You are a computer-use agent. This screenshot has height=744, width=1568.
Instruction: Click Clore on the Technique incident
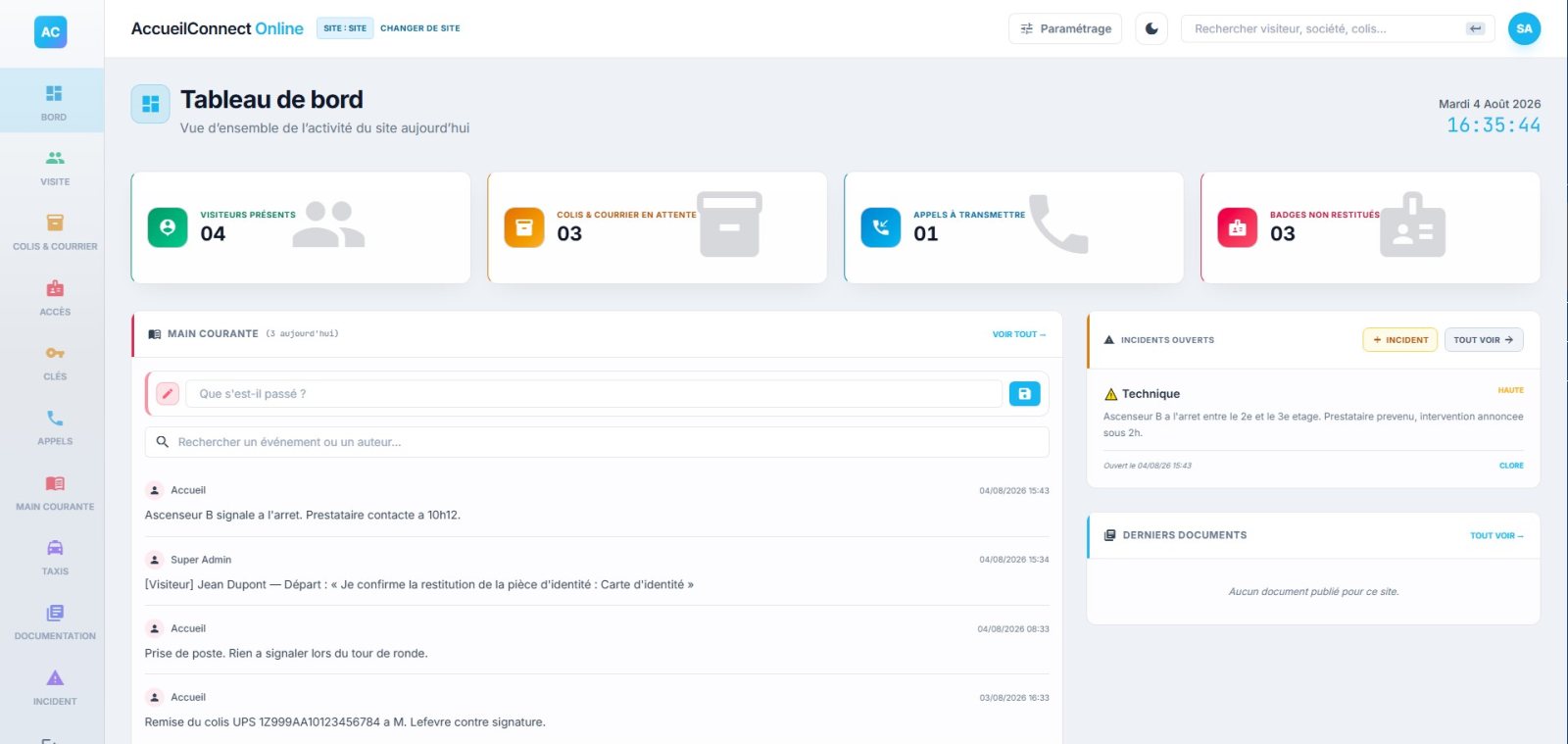1511,466
